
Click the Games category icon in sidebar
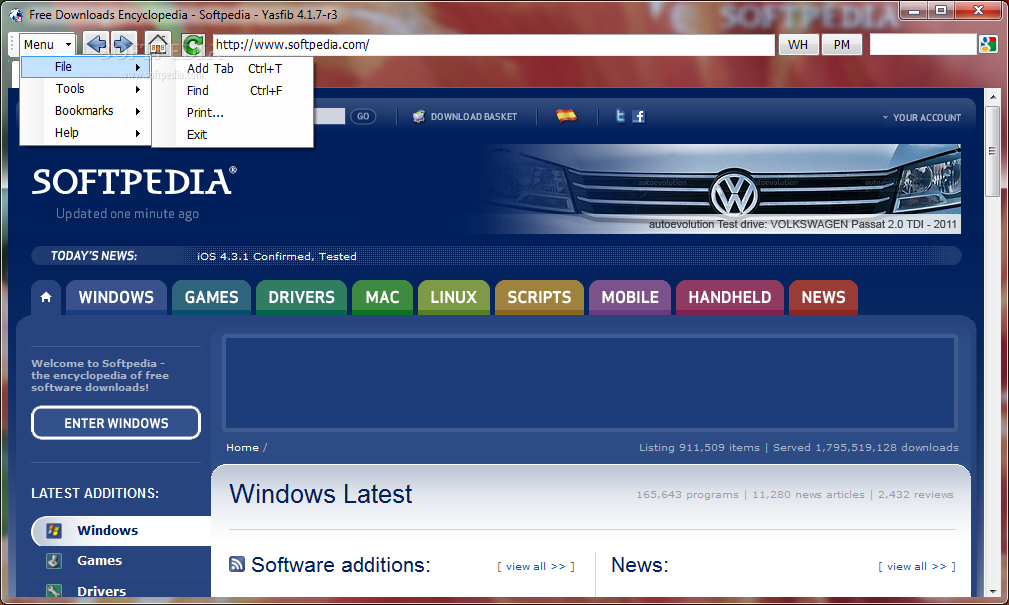54,561
